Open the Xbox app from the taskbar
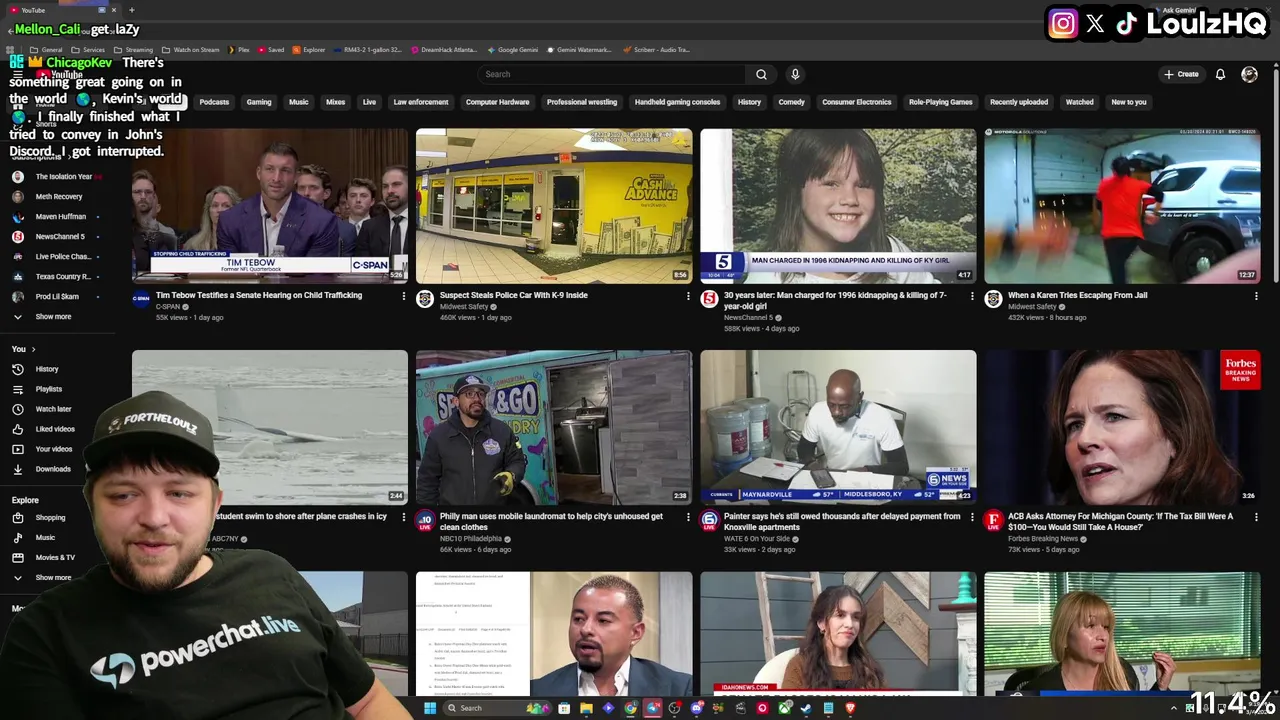Viewport: 1280px width, 720px height. click(x=784, y=708)
